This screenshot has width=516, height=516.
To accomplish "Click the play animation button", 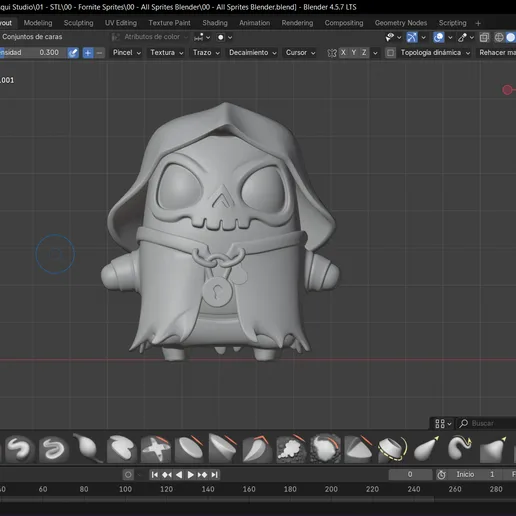I will point(191,474).
